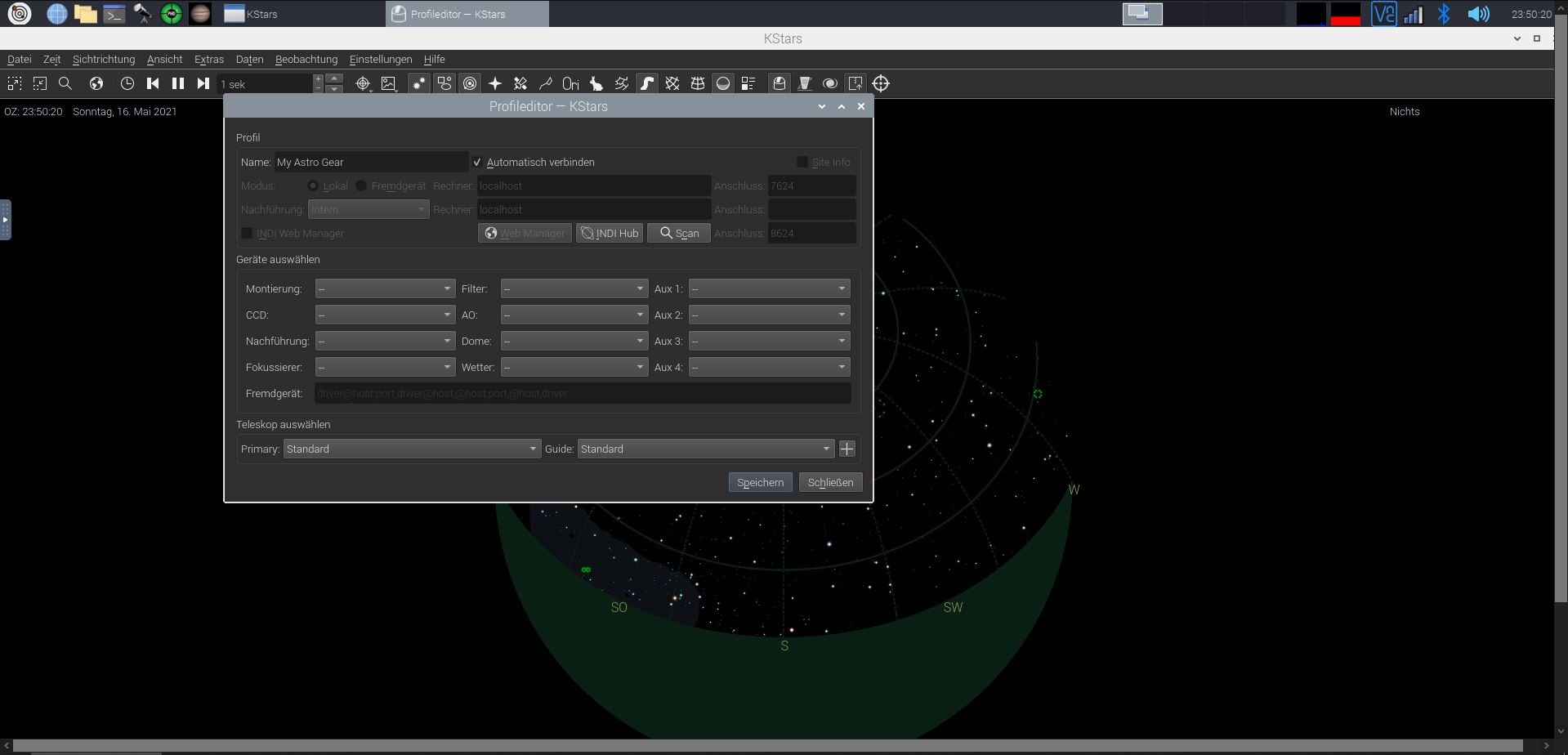Toggle opaque ground horizon icon
The width and height of the screenshot is (1568, 755).
[723, 83]
